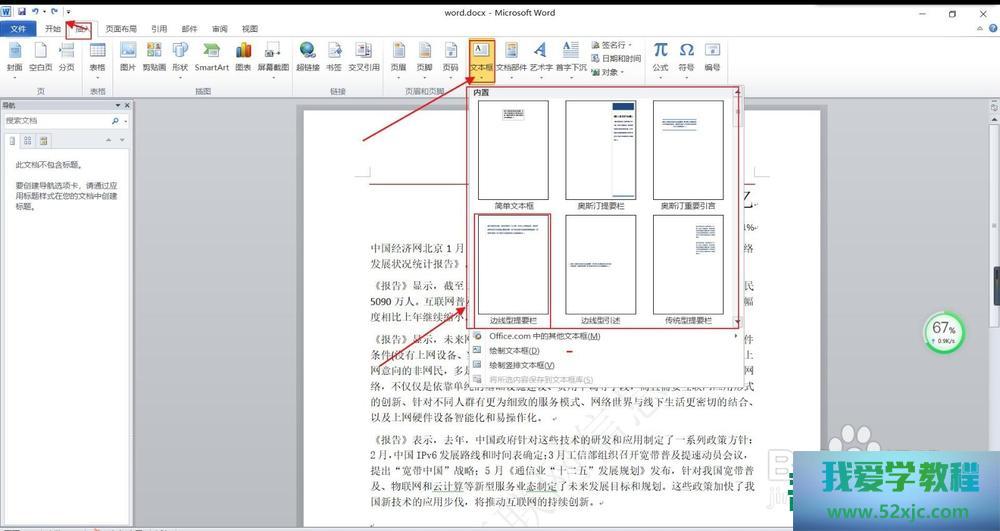Select the 艺术字 WordArt icon
The height and width of the screenshot is (531, 1000).
point(540,55)
